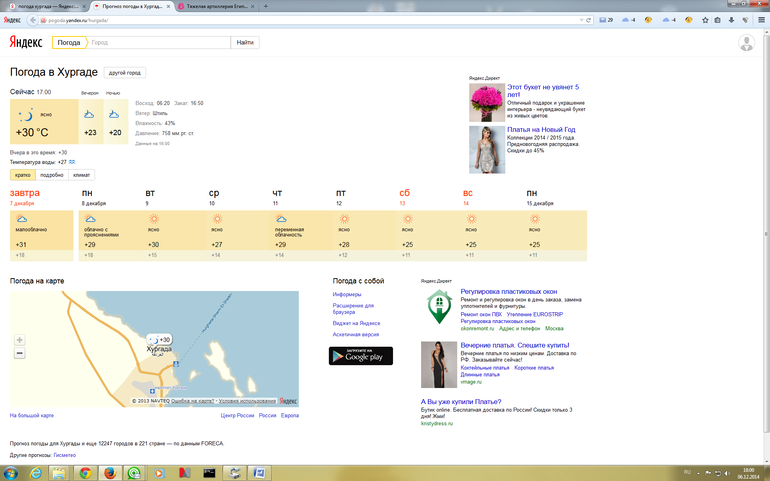Open the 'Информеры' link

[x=347, y=294]
